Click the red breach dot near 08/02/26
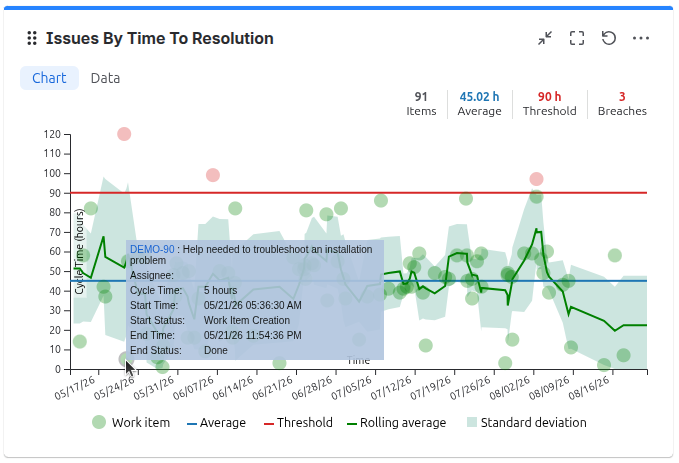 (537, 179)
